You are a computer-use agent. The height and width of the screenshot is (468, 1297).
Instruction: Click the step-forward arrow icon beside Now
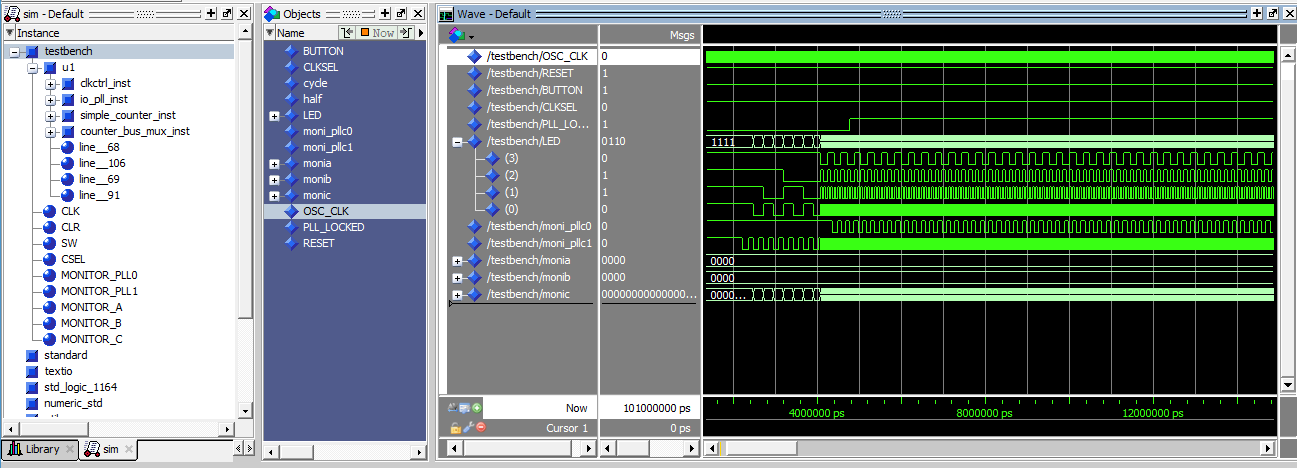coord(405,33)
